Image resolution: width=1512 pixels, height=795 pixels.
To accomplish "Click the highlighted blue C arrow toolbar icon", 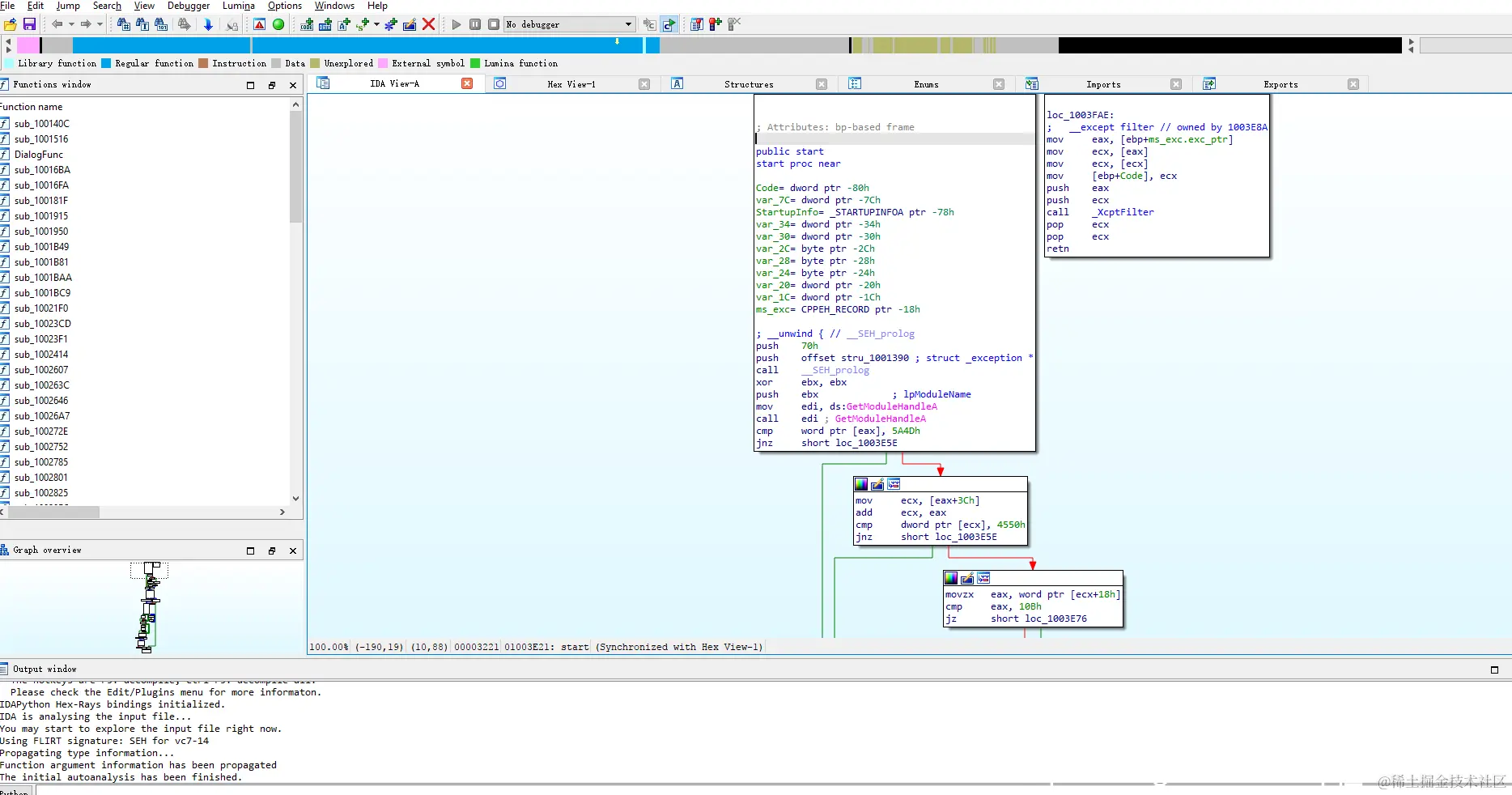I will tap(669, 24).
